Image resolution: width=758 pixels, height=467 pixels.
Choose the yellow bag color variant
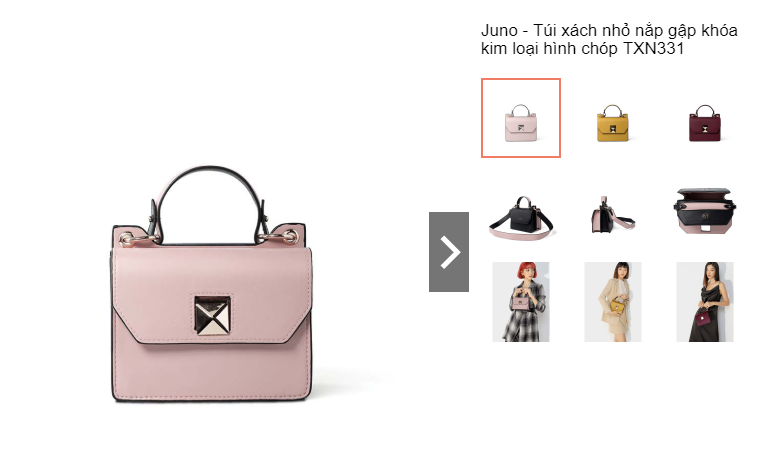(x=612, y=123)
